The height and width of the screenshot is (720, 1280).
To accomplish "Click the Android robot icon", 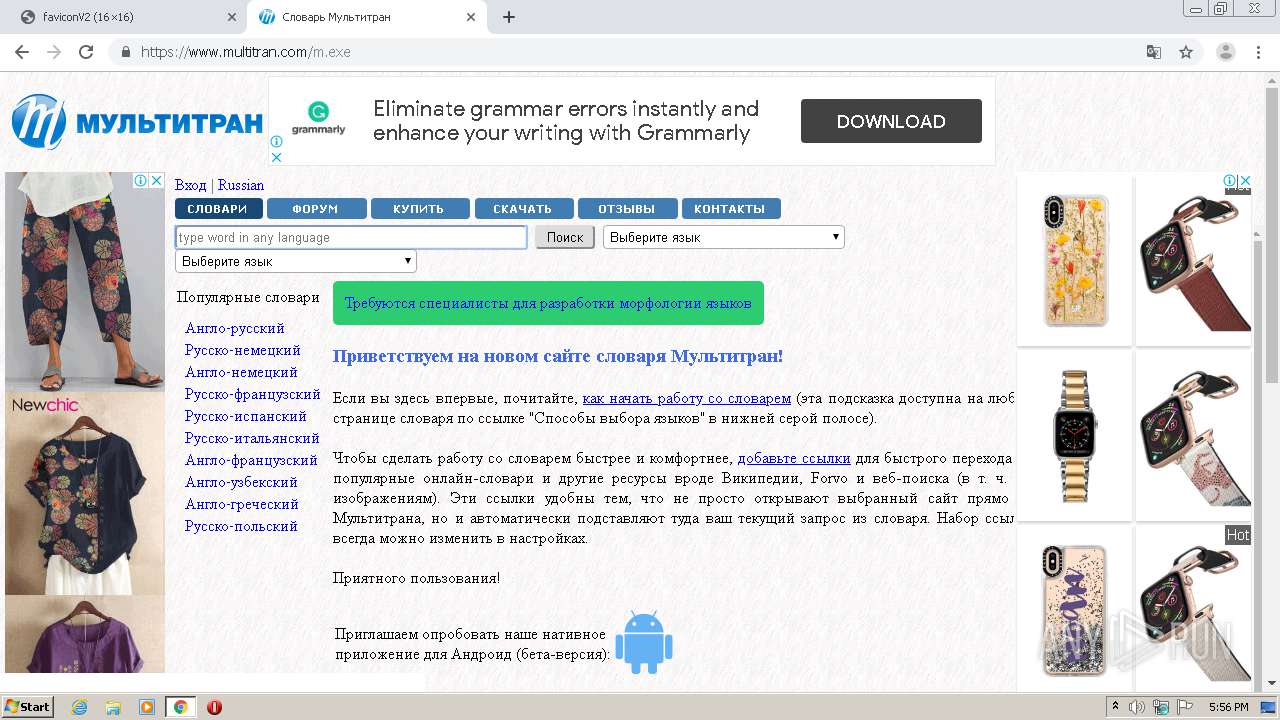I will [643, 642].
